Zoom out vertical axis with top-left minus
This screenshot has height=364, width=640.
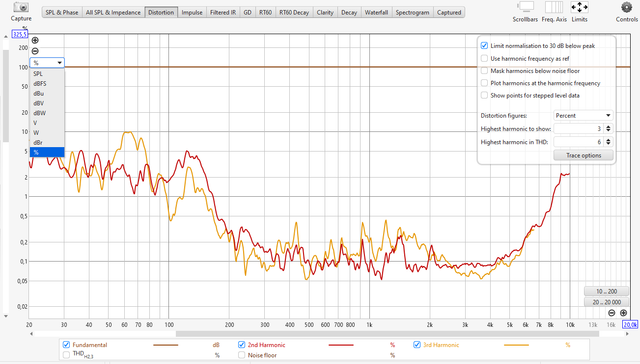point(35,51)
